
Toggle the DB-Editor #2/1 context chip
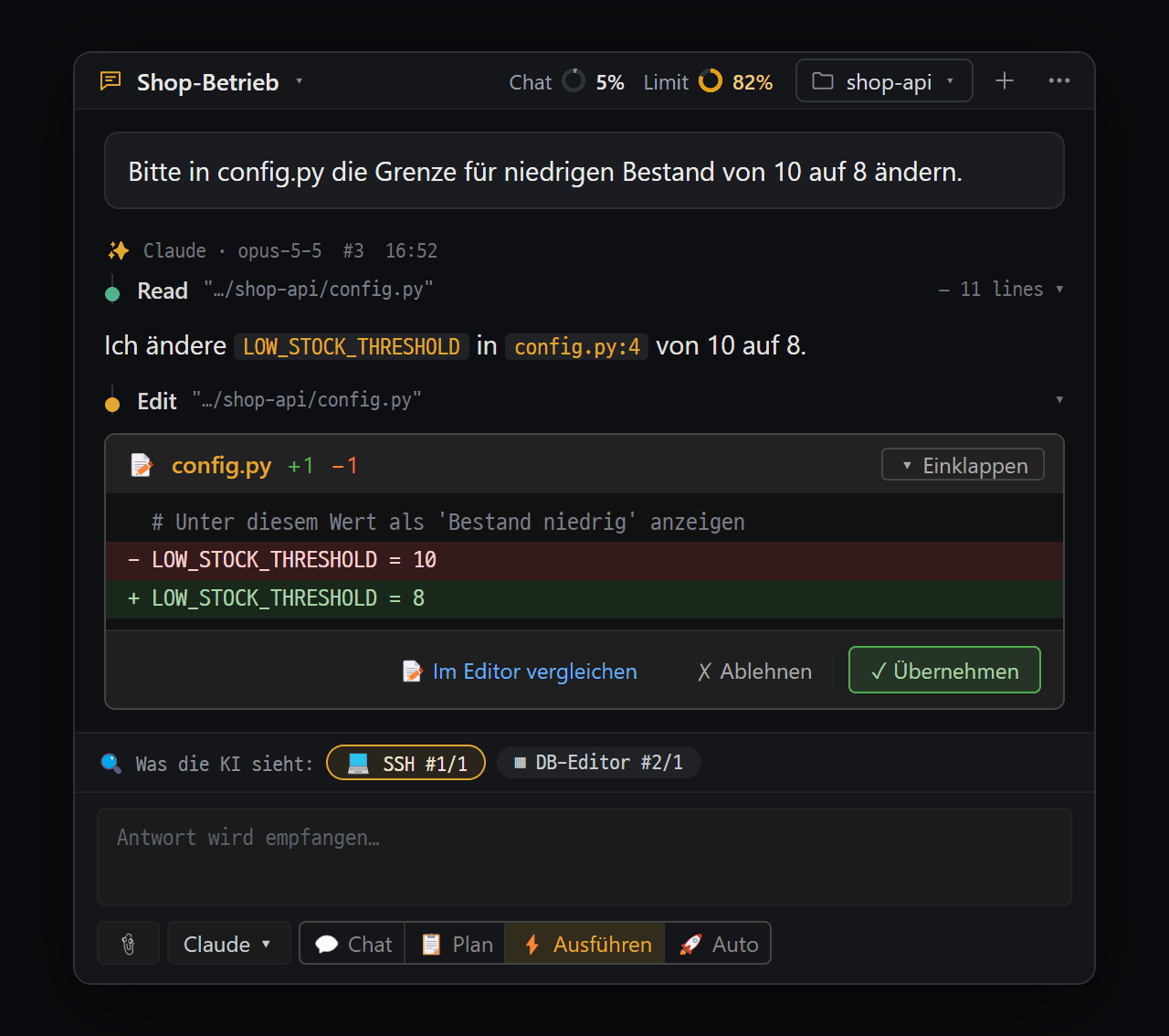599,762
